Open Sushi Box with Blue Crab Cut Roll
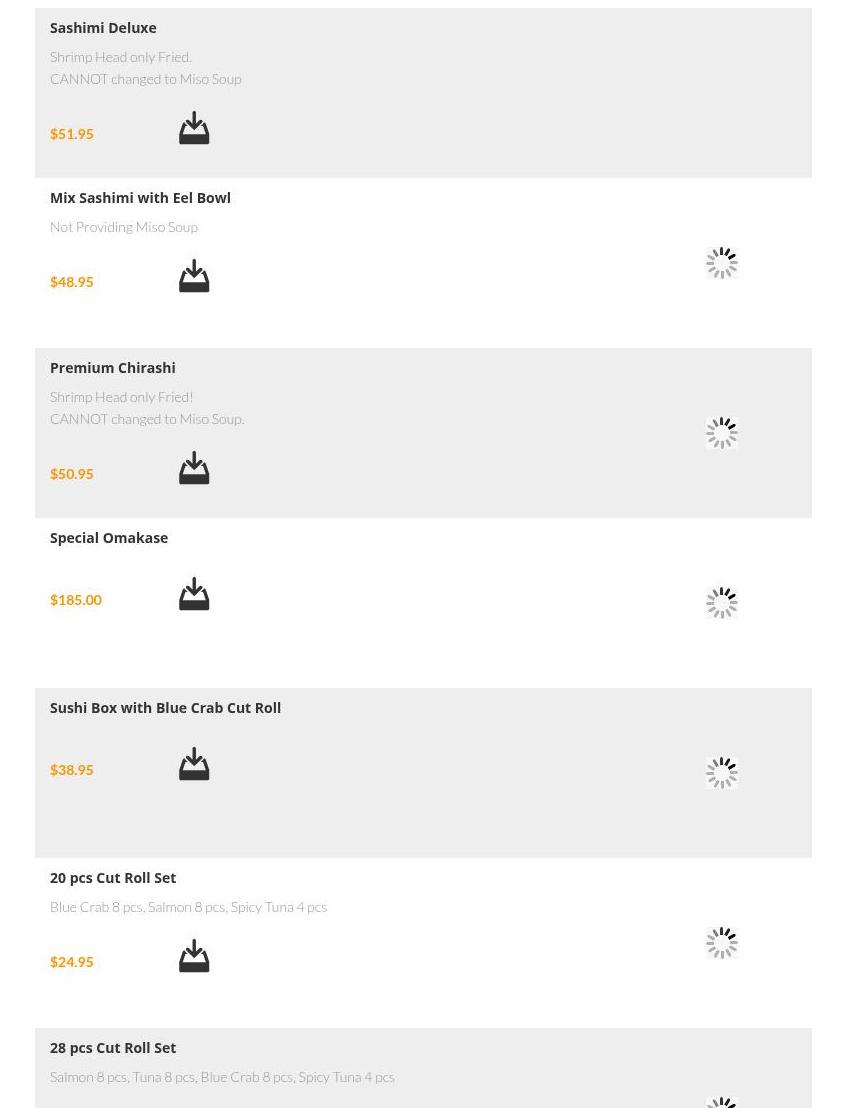Screen dimensions: 850x1108 coord(165,708)
